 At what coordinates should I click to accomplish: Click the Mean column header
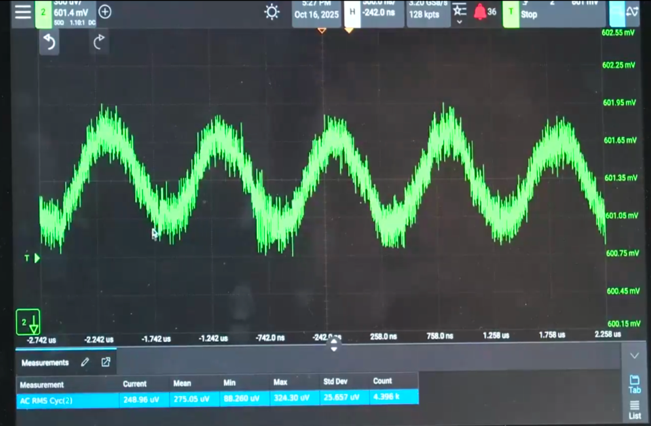[182, 383]
